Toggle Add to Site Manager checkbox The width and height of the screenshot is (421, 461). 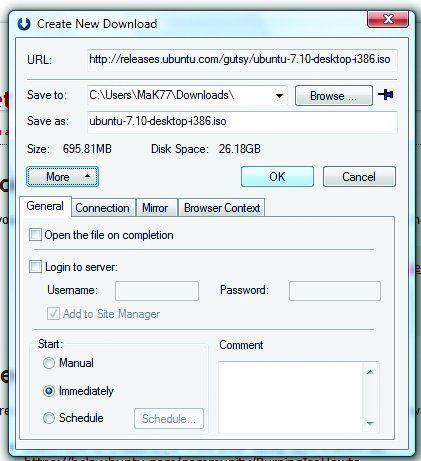(53, 314)
